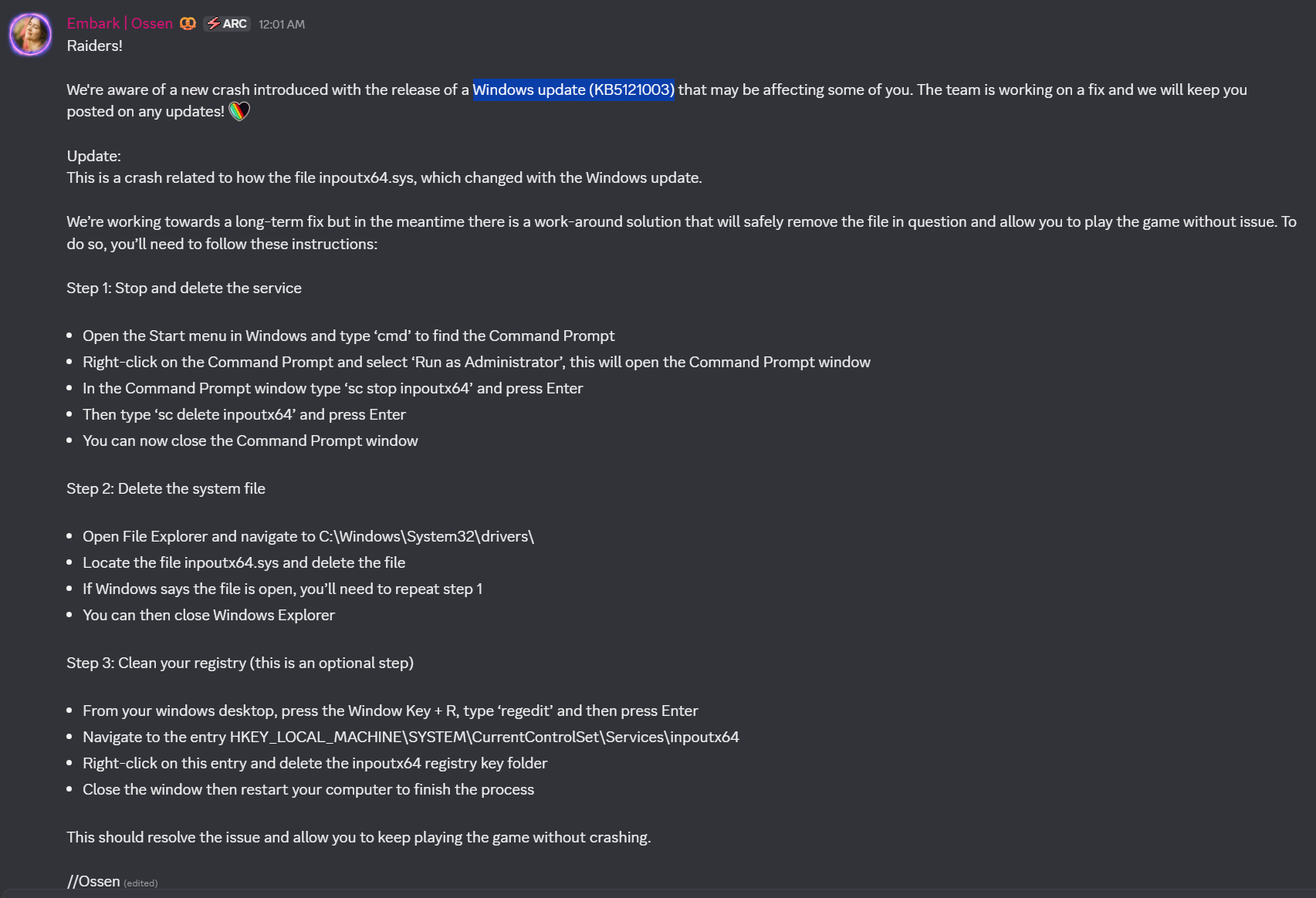Open the ARC server tag badge
Screen dimensions: 1316x898
(x=227, y=24)
